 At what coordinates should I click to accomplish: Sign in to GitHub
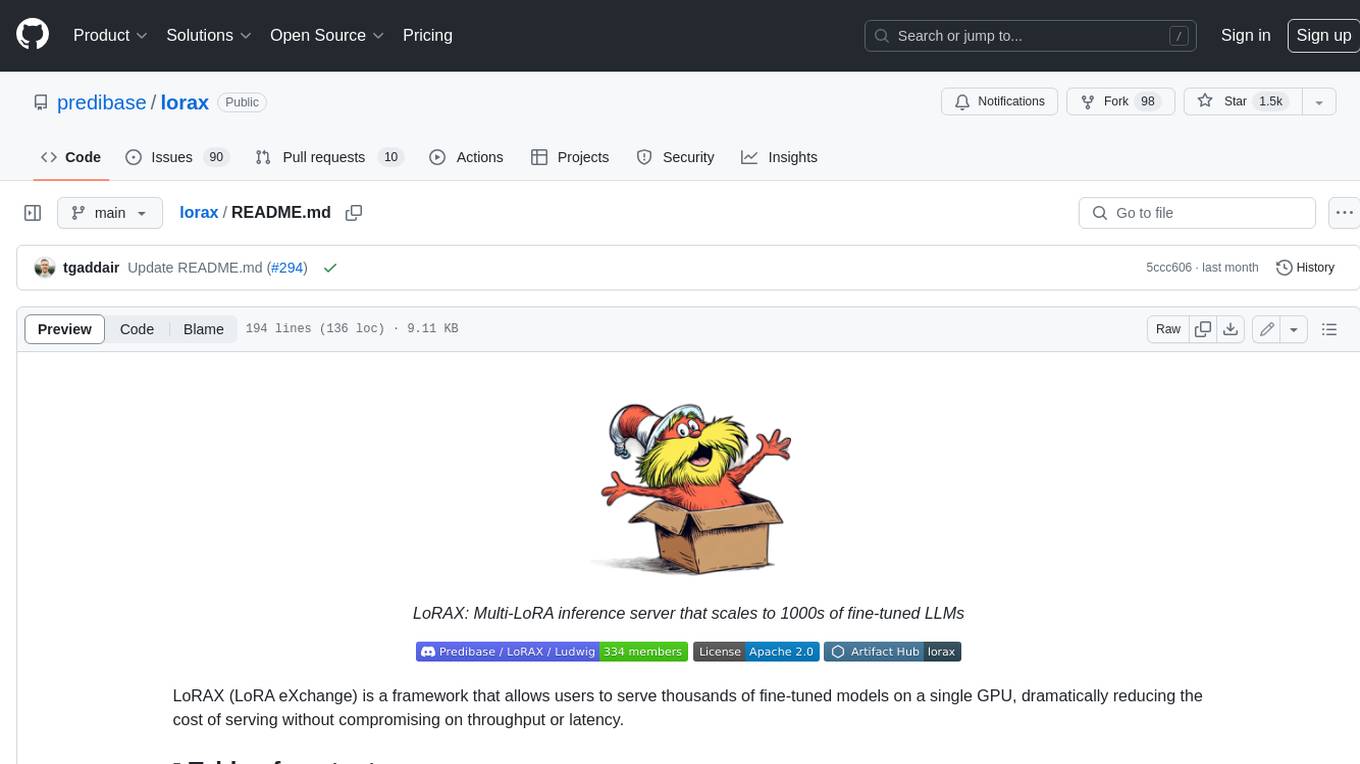pos(1245,35)
